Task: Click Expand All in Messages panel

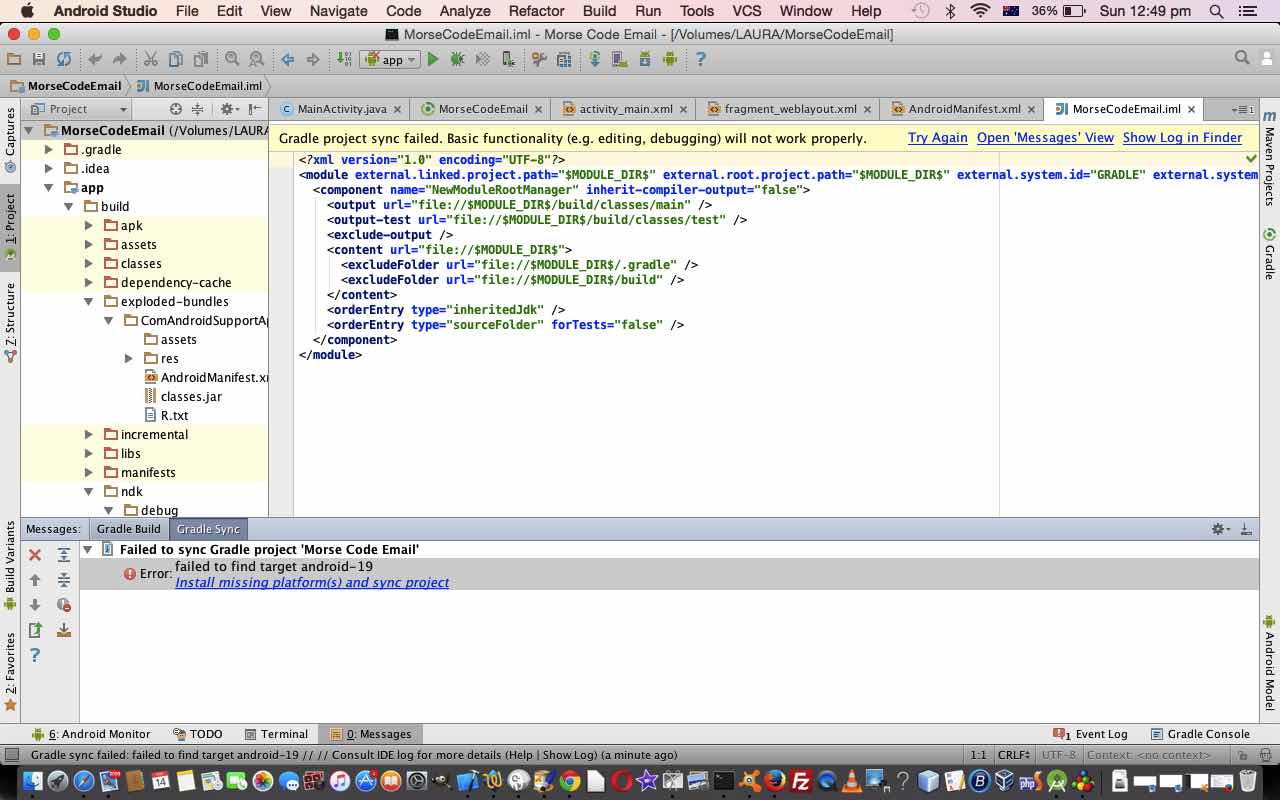Action: pos(64,555)
